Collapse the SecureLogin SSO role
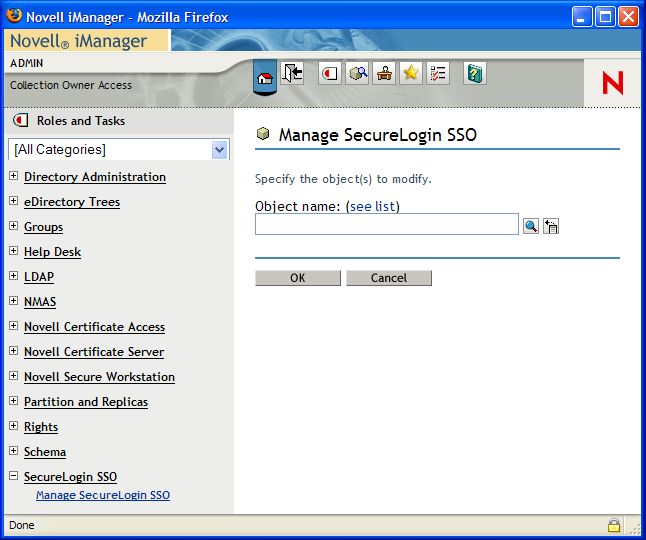The width and height of the screenshot is (646, 540). (x=14, y=476)
